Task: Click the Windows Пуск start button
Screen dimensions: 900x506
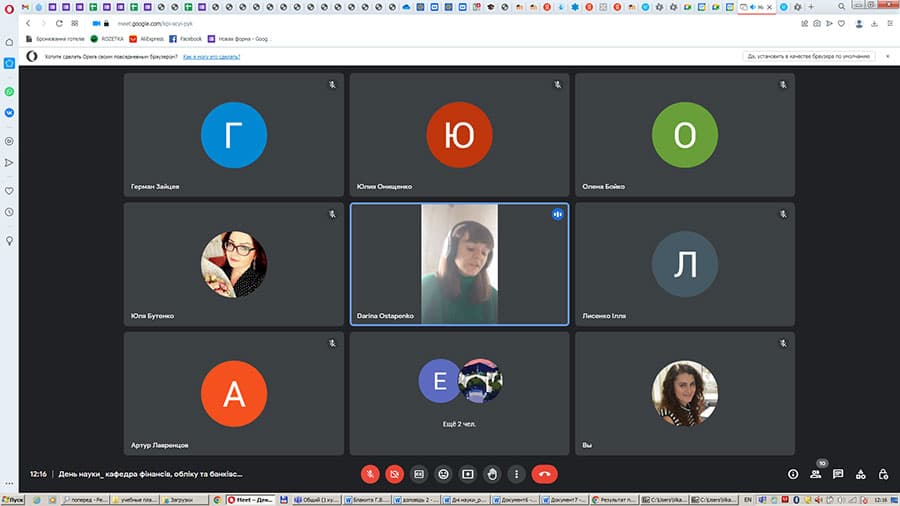Action: [13, 500]
